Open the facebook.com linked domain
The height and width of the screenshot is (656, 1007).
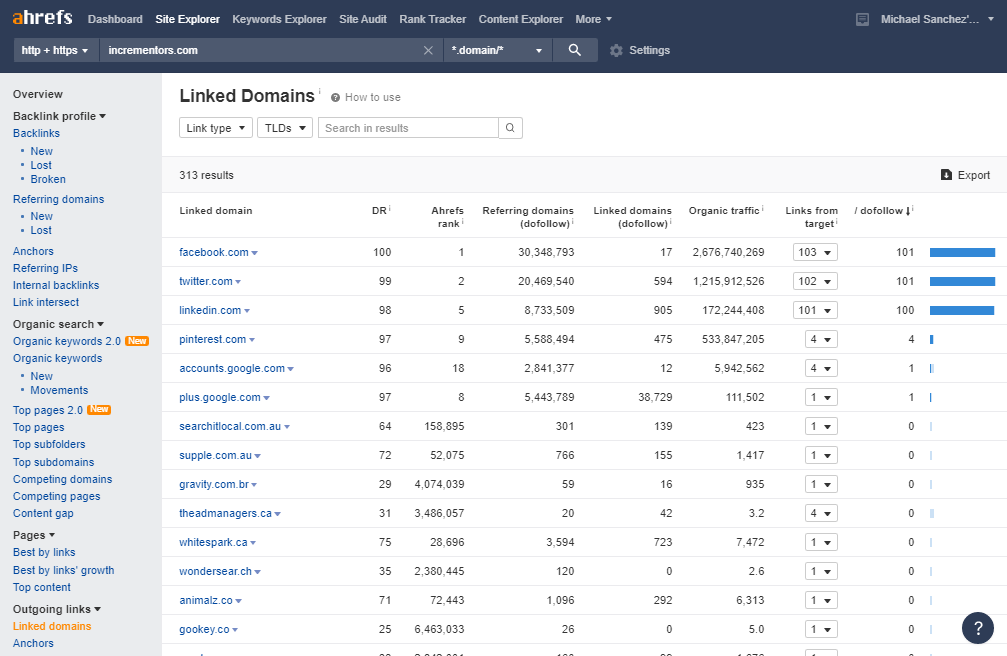(x=214, y=253)
